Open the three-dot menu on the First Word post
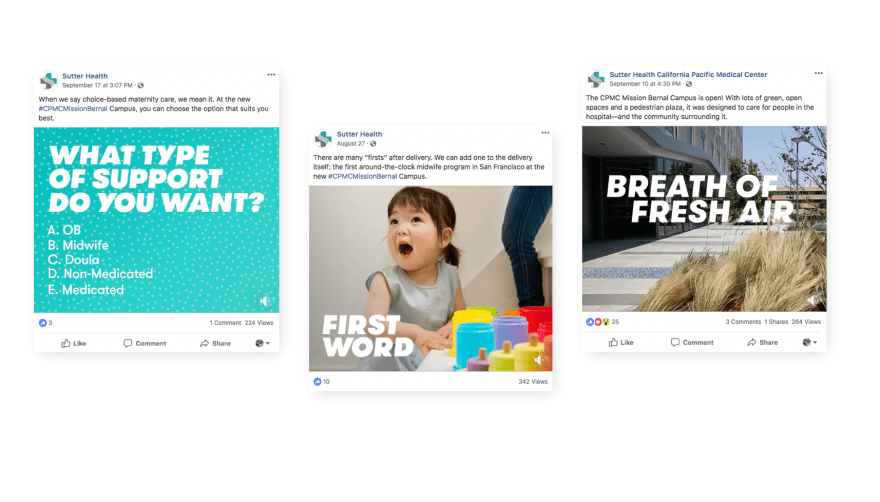 [545, 133]
